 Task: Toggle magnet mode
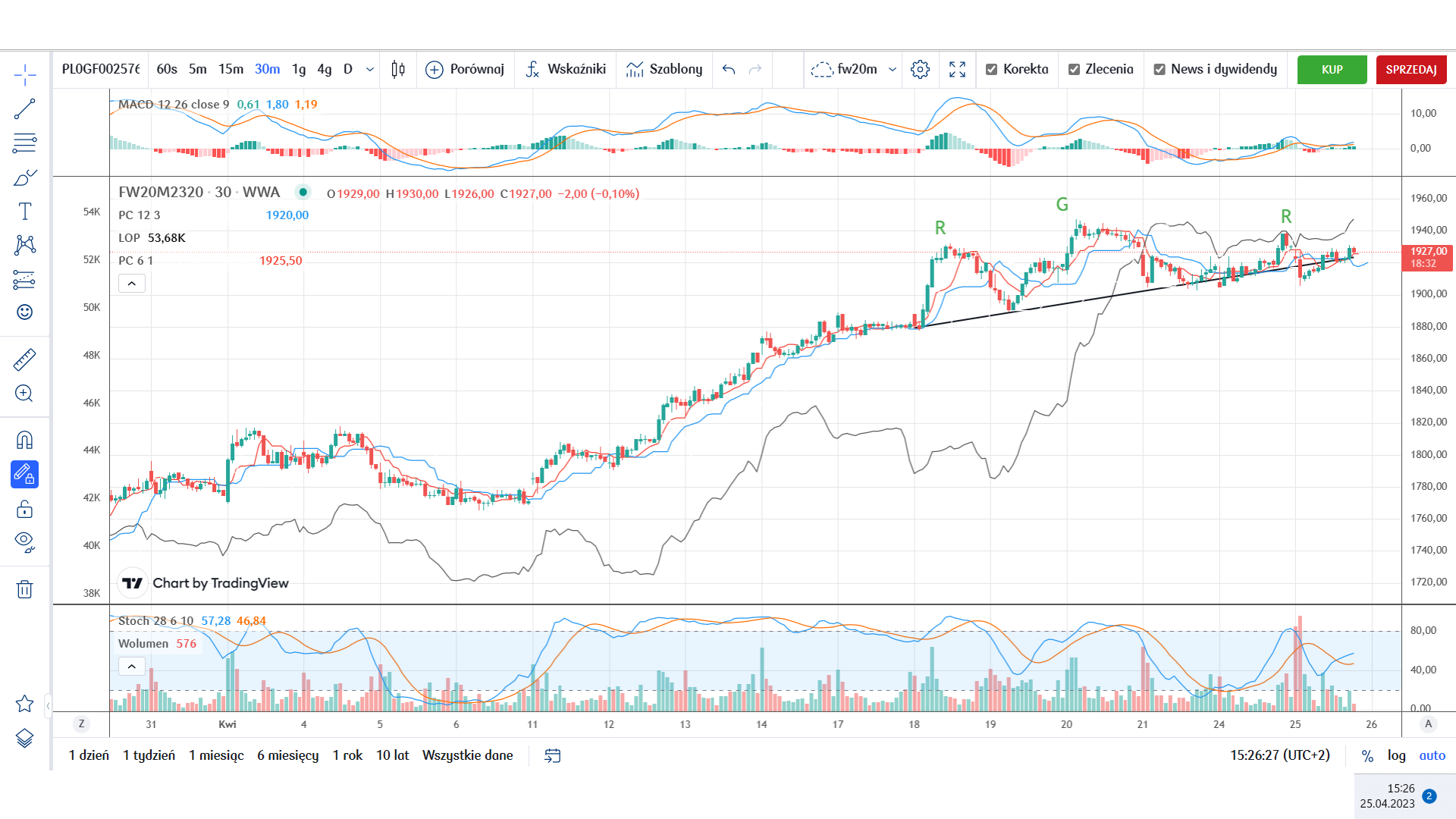point(25,441)
